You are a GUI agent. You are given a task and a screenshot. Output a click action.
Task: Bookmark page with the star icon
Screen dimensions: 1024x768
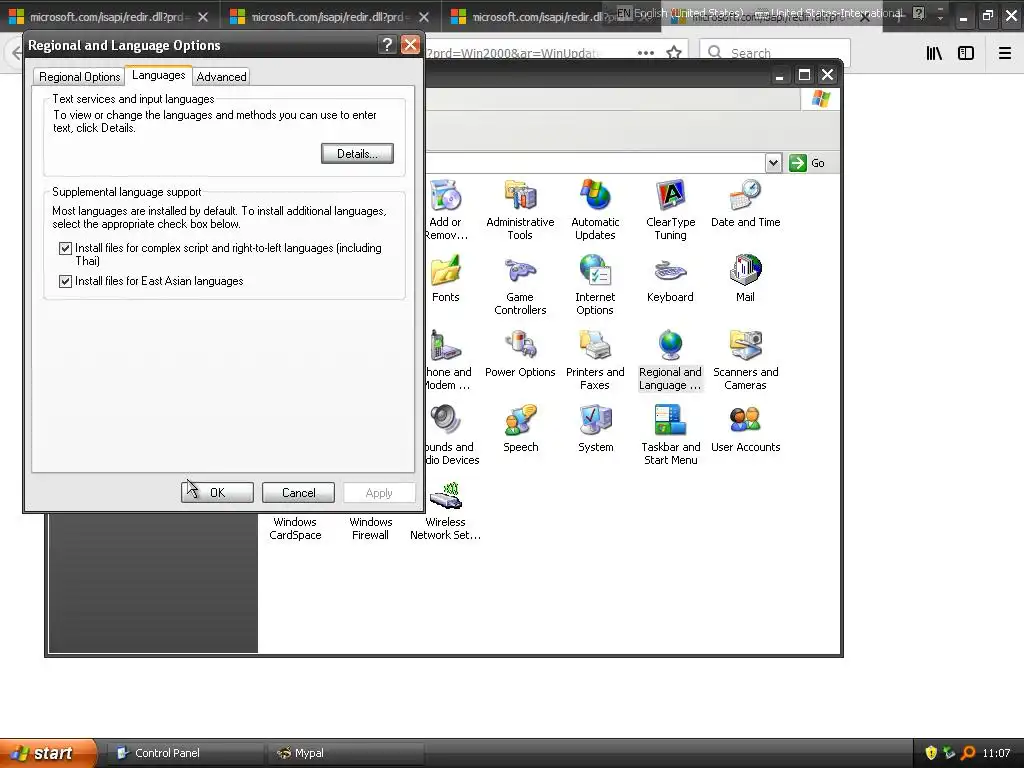point(674,52)
